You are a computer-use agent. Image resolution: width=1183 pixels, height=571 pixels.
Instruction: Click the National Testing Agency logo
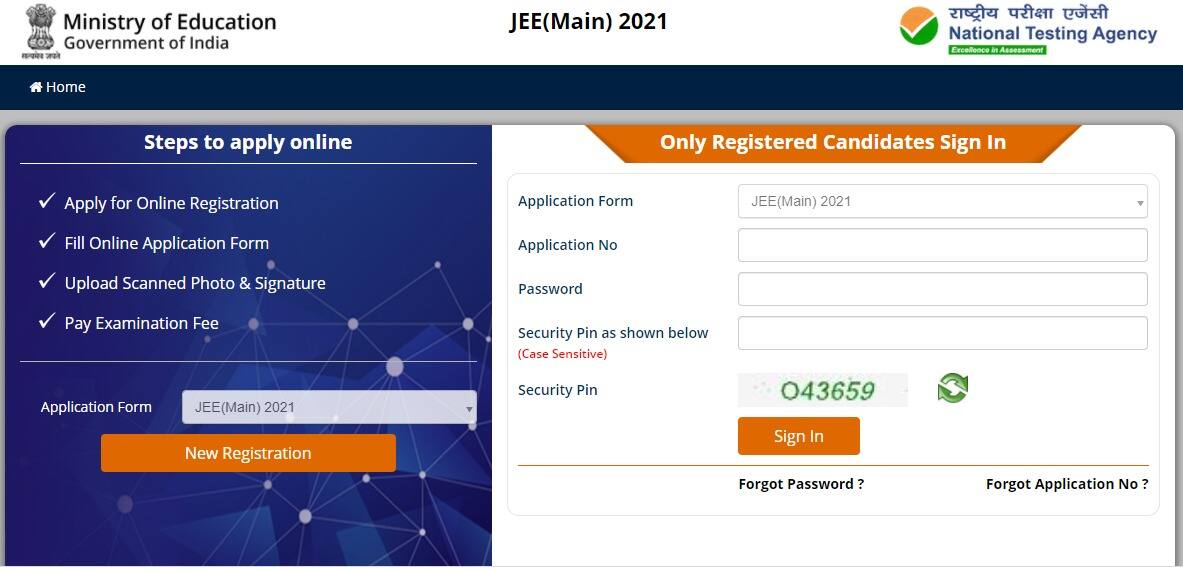[1028, 30]
